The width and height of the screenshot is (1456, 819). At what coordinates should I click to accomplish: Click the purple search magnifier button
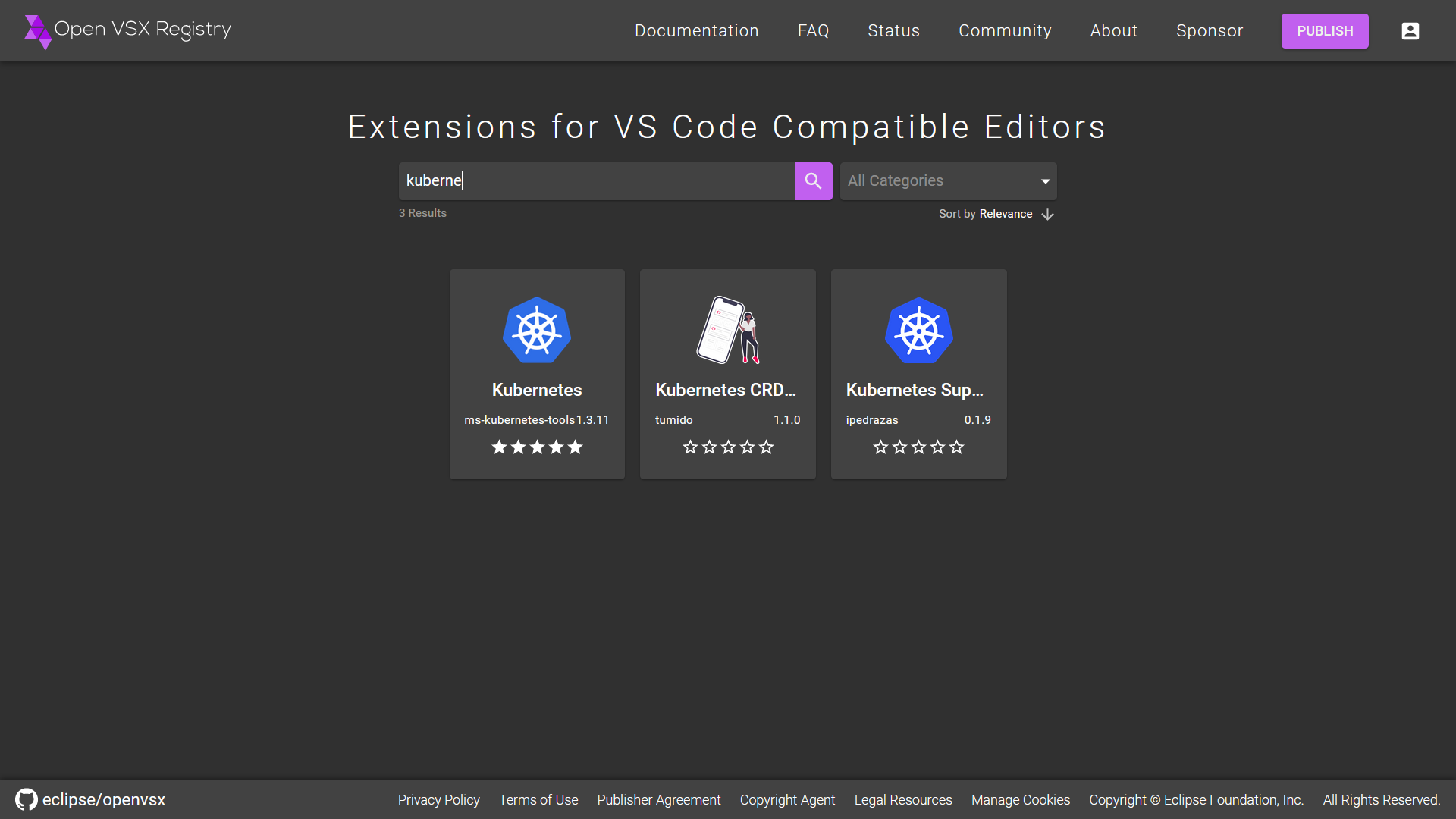click(813, 181)
